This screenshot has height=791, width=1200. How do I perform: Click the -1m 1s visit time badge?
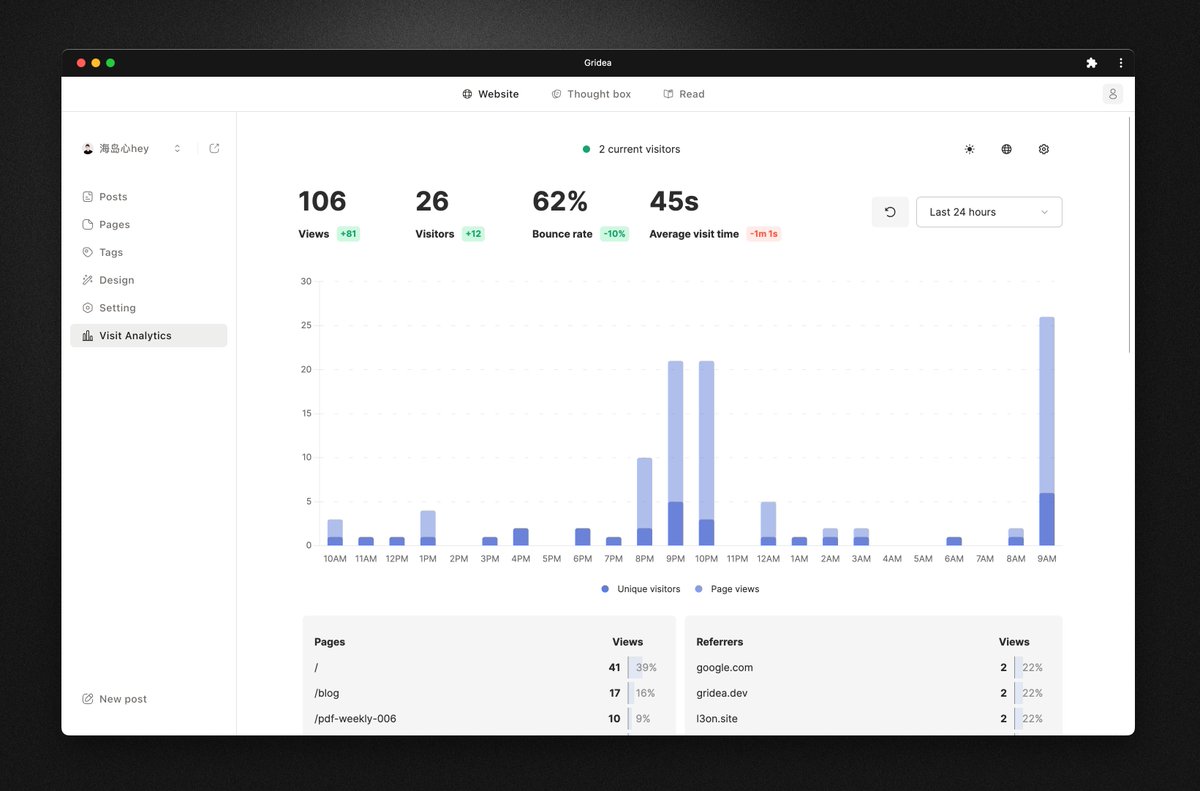(x=764, y=234)
